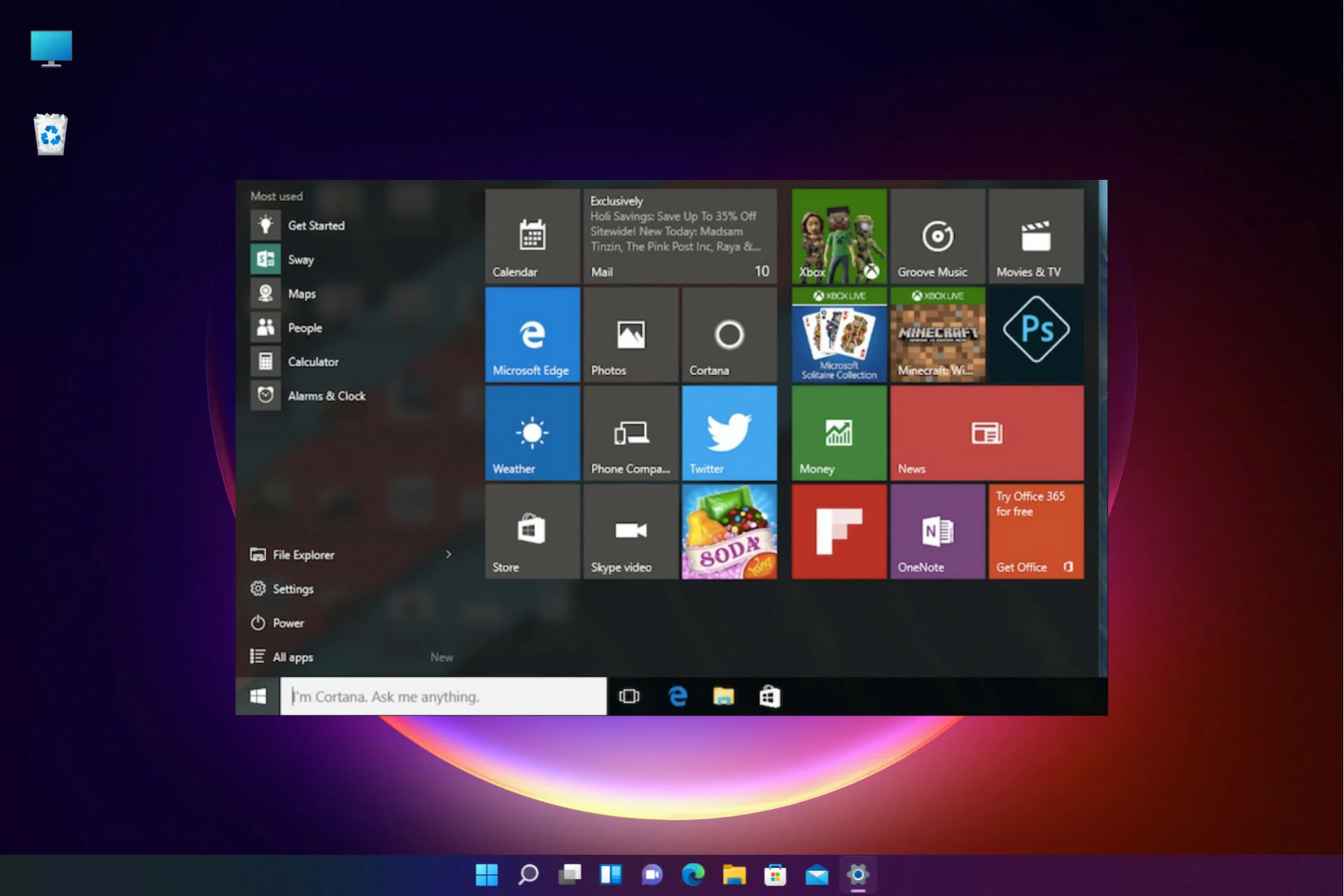Open Photoshop tile
1344x896 pixels.
(x=1034, y=334)
